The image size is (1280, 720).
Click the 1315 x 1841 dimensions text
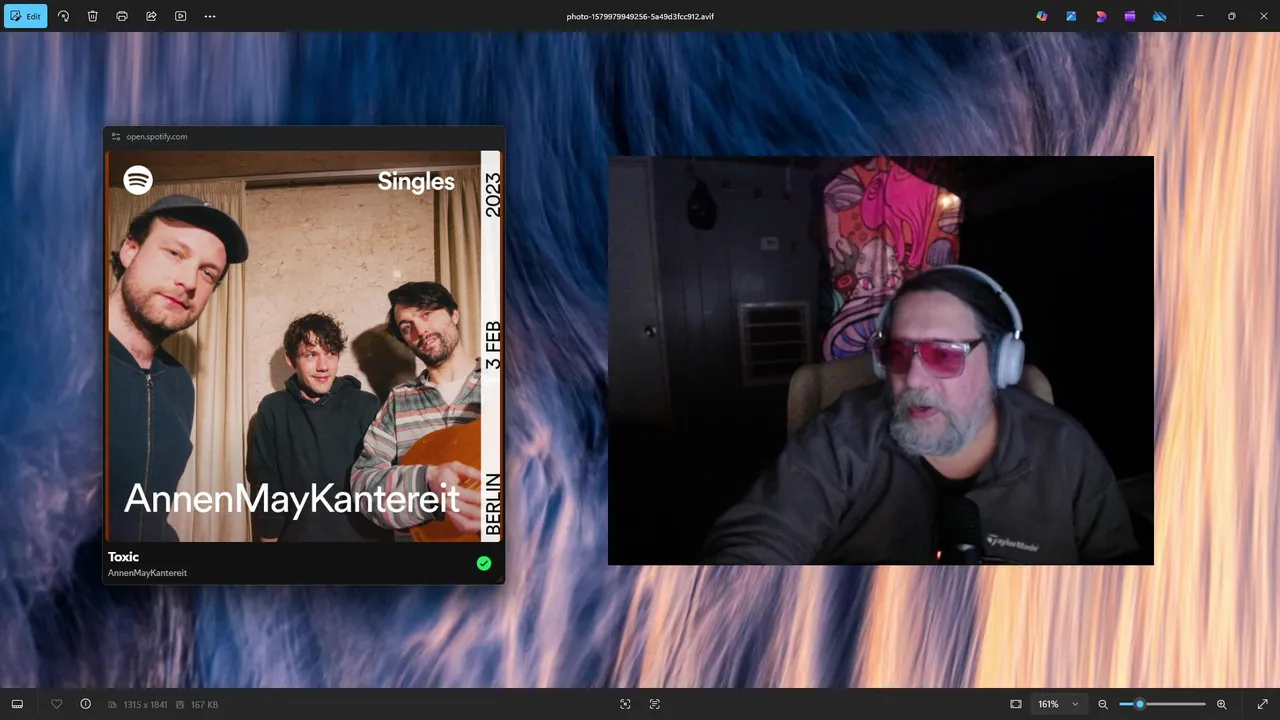[145, 705]
